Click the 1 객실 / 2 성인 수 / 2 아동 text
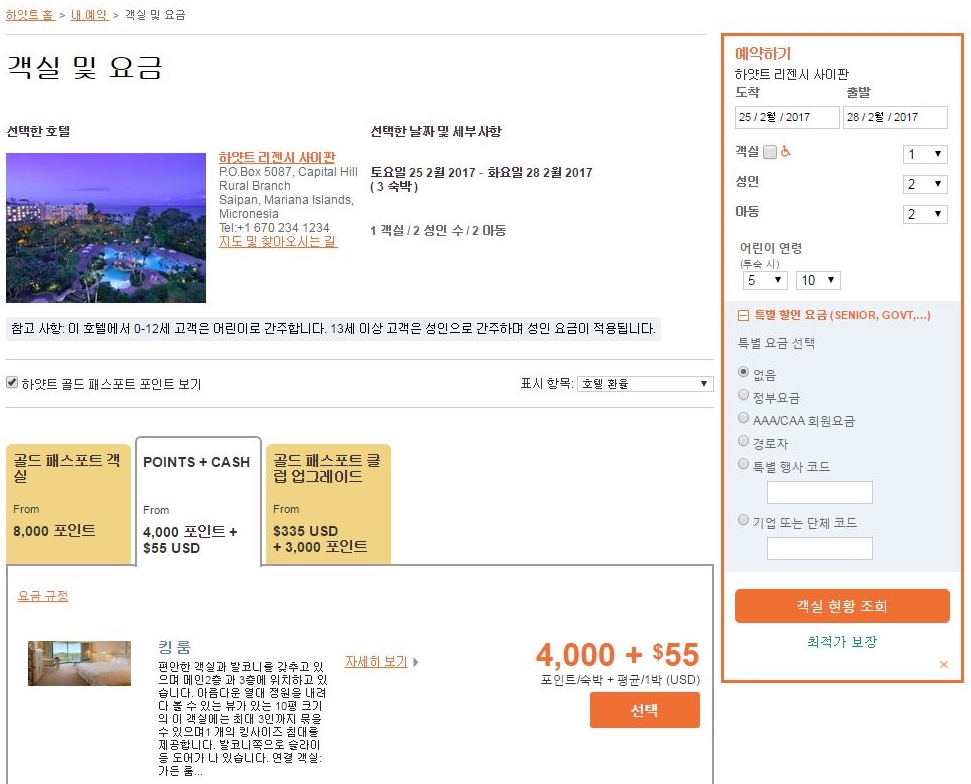Viewport: 971px width, 784px height. (438, 230)
